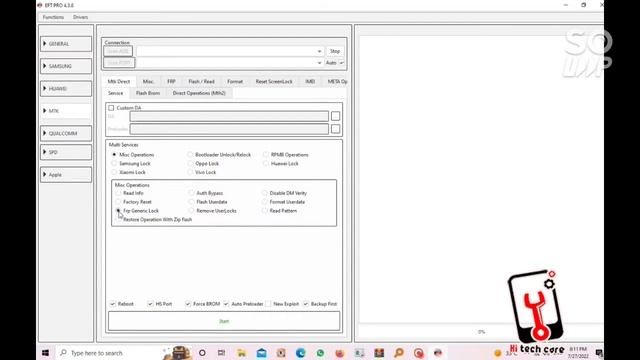This screenshot has width=640, height=360.
Task: Open the Windows Start menu
Action: [45, 353]
